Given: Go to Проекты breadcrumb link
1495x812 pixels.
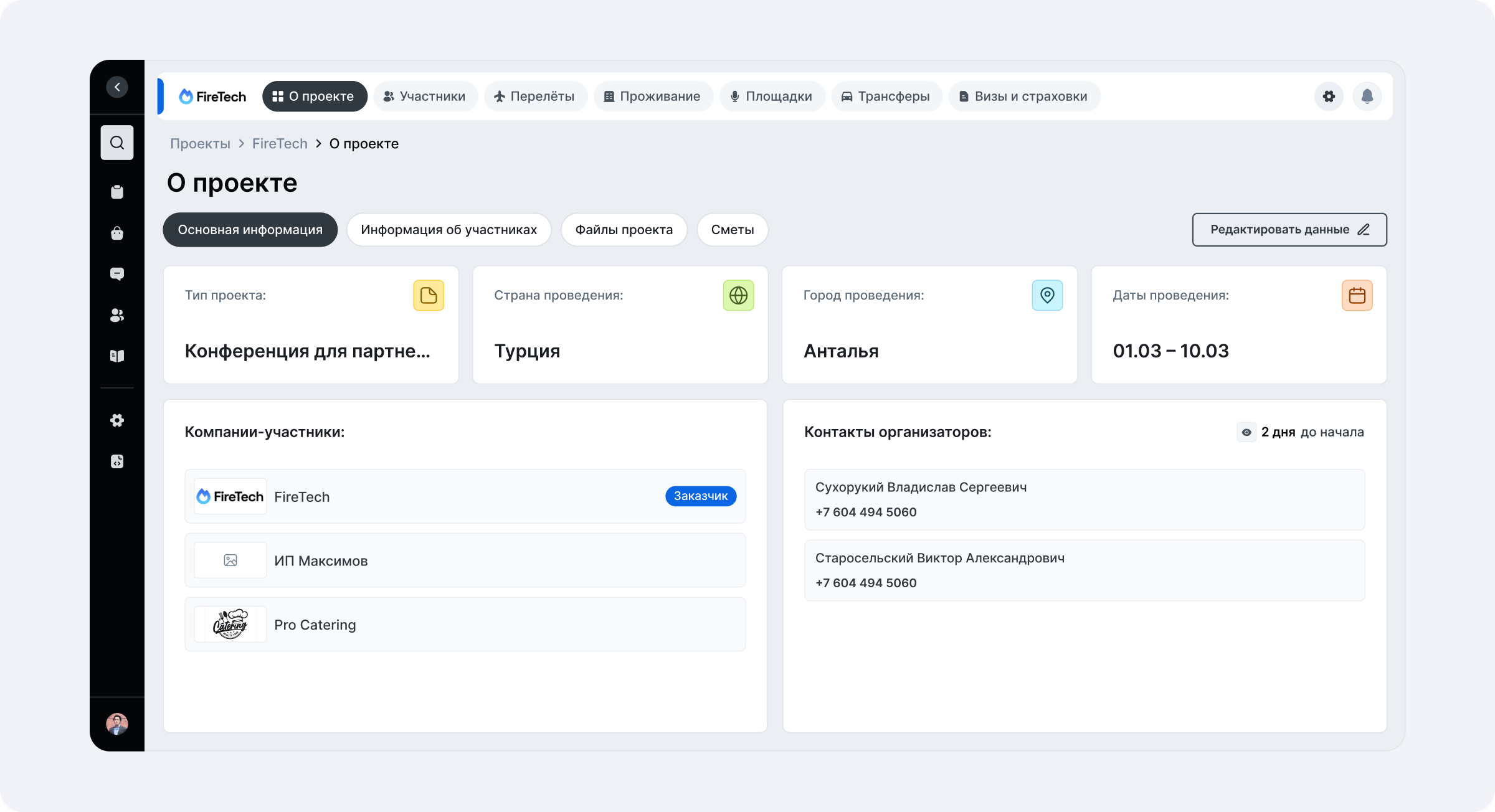Looking at the screenshot, I should pyautogui.click(x=200, y=144).
